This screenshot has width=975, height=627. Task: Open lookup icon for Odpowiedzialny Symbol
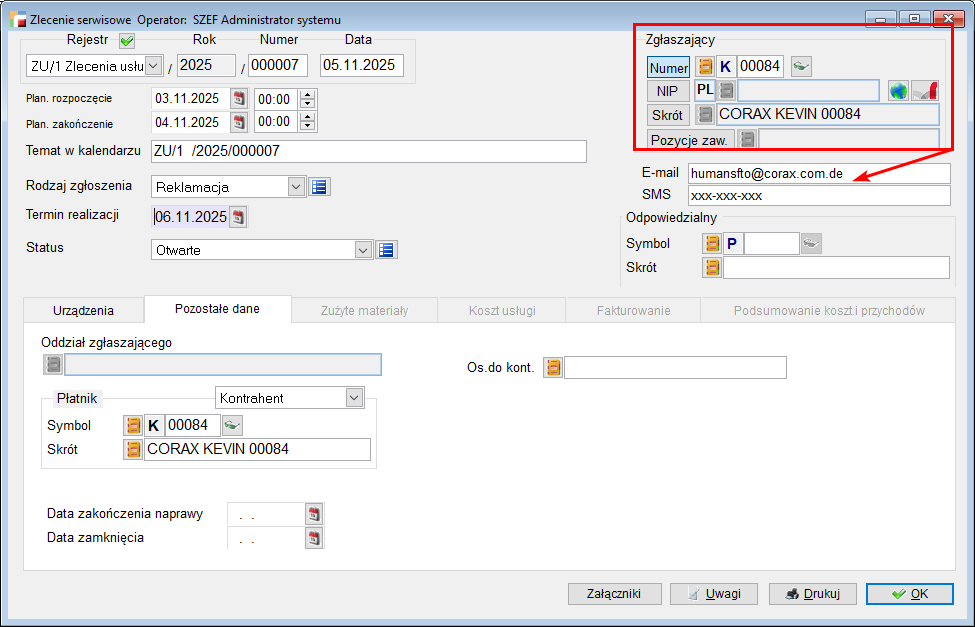pyautogui.click(x=712, y=243)
